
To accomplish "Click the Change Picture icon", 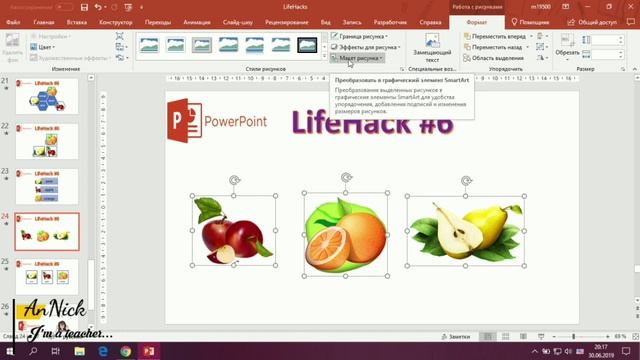I will pos(120,47).
